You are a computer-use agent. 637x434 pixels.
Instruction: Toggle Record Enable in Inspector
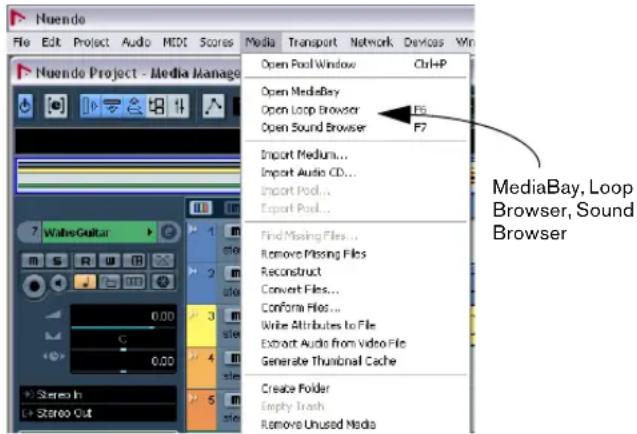(x=34, y=285)
